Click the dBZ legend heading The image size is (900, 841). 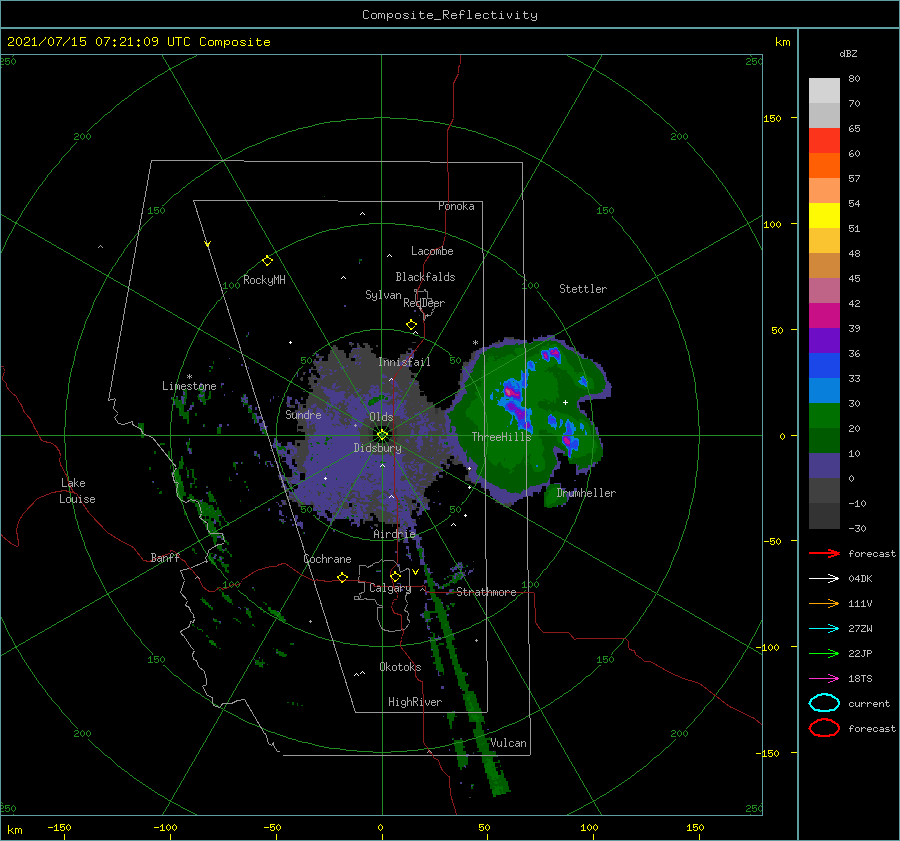pos(848,53)
